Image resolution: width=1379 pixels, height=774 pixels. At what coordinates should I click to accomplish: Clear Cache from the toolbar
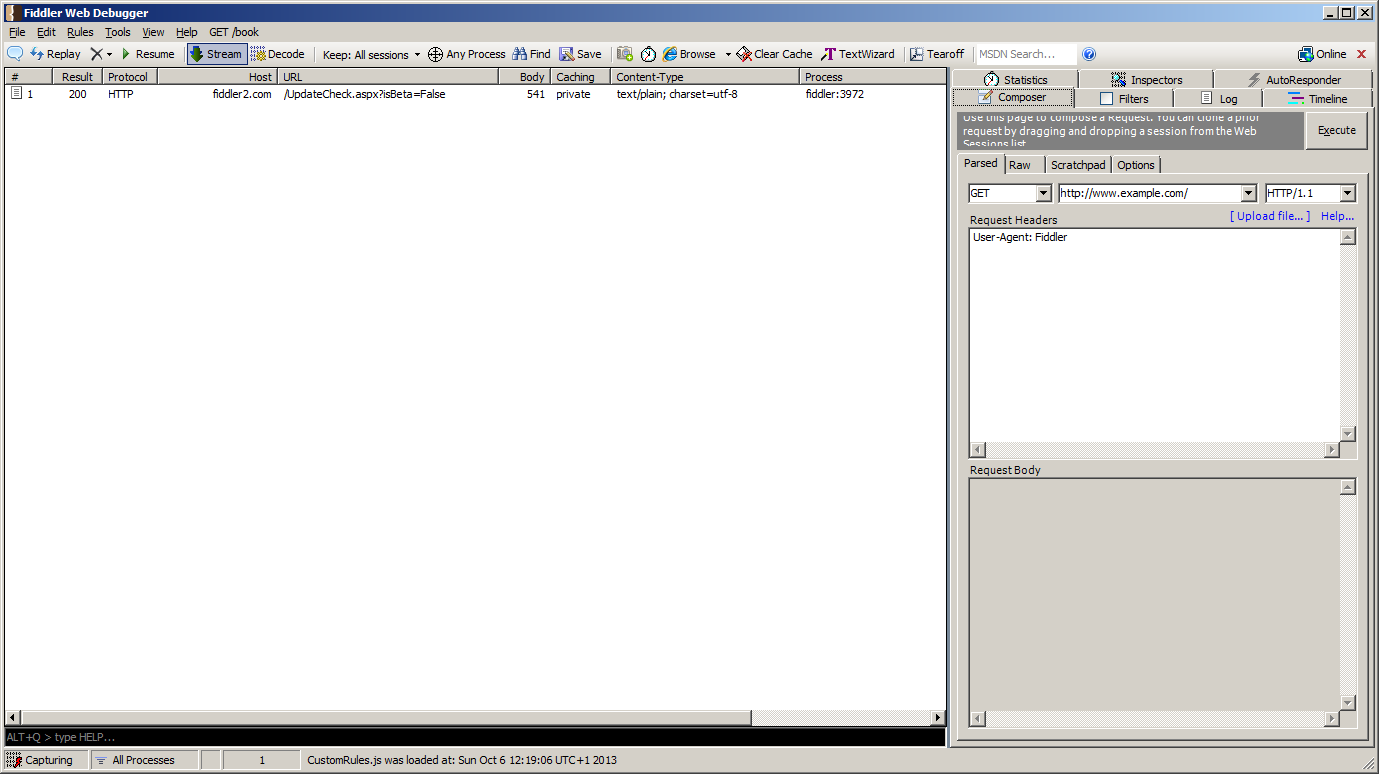tap(774, 54)
